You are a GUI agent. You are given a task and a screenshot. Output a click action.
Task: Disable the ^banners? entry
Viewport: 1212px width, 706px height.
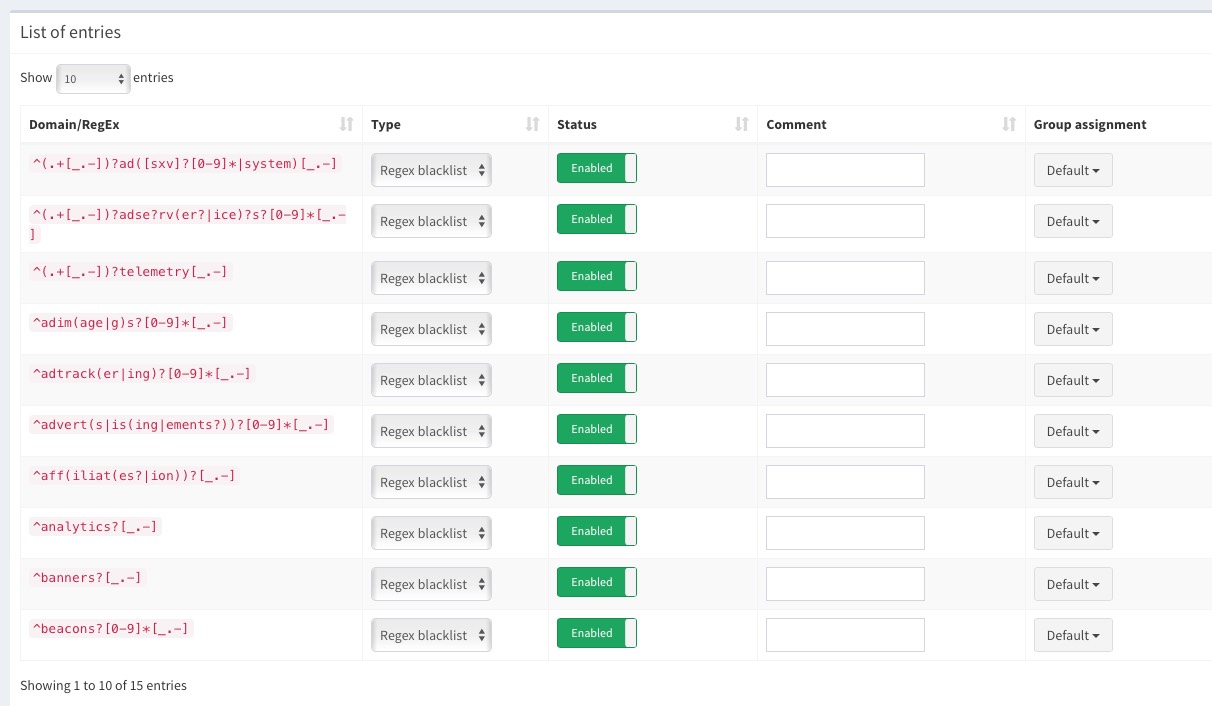tap(596, 582)
